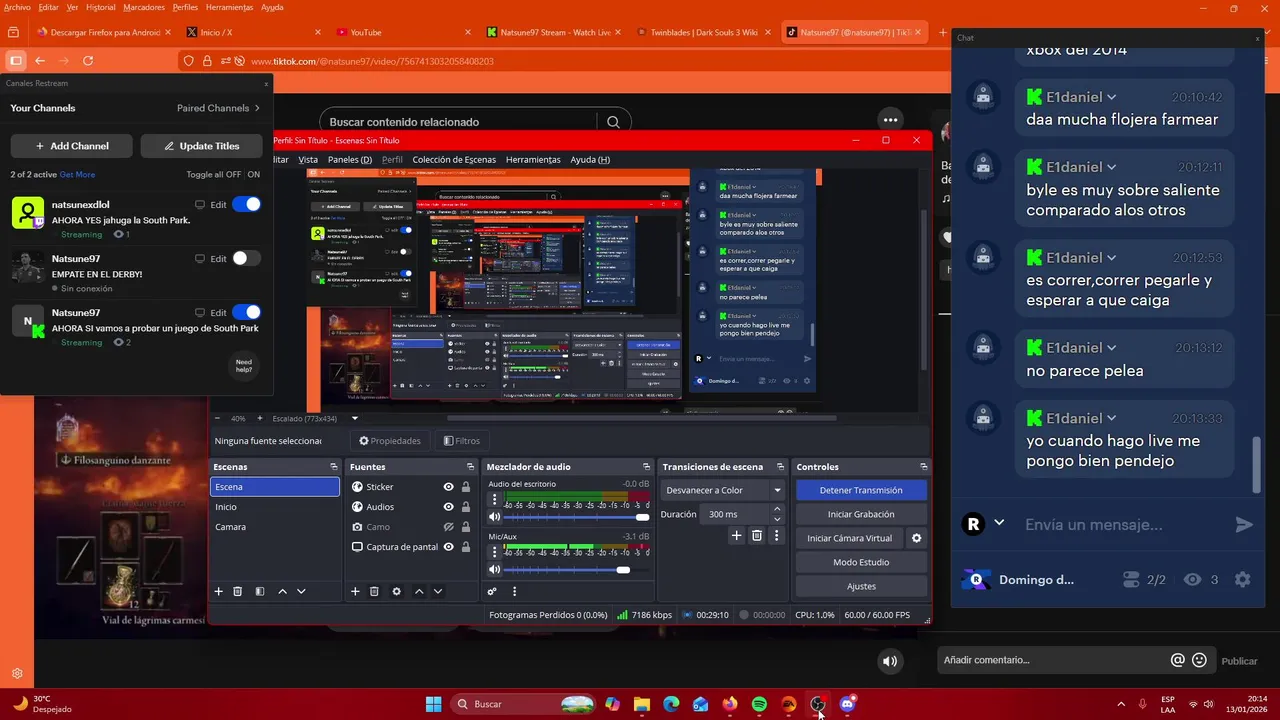Open scene filters icon in Escenas toolbar

[260, 591]
